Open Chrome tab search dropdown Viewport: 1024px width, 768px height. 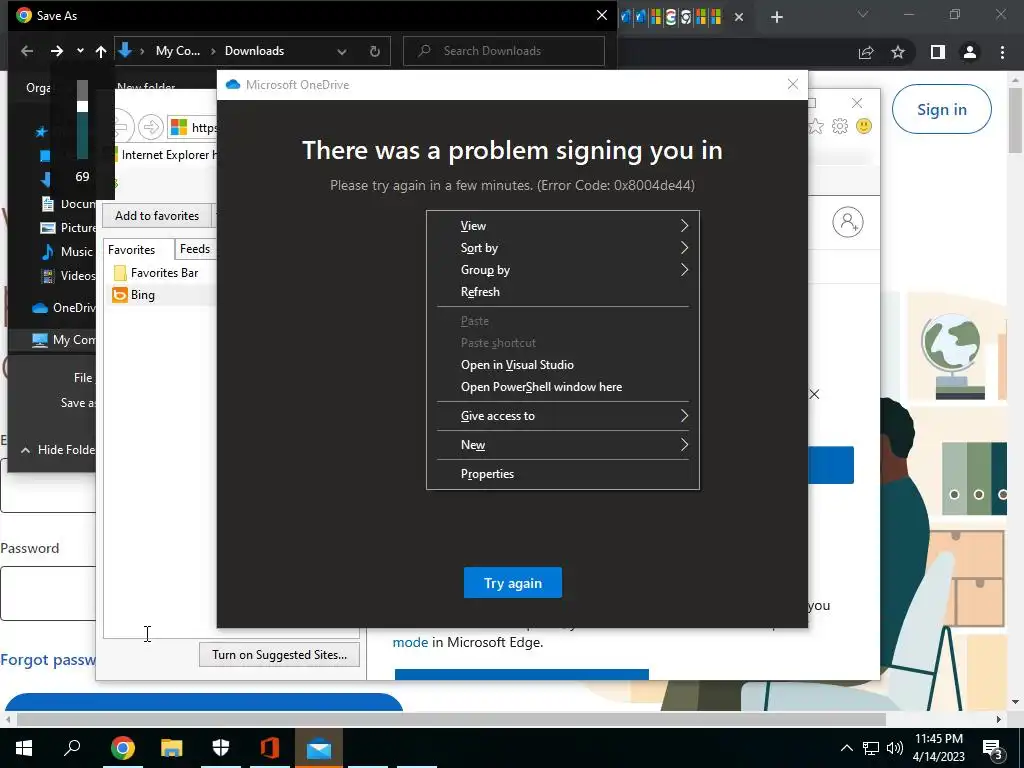click(x=863, y=14)
